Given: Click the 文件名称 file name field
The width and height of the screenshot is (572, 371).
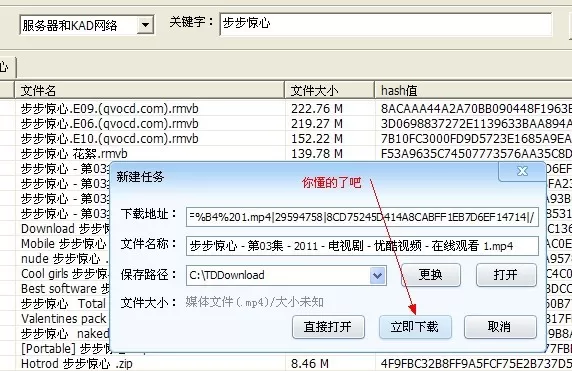Looking at the screenshot, I should tap(362, 246).
